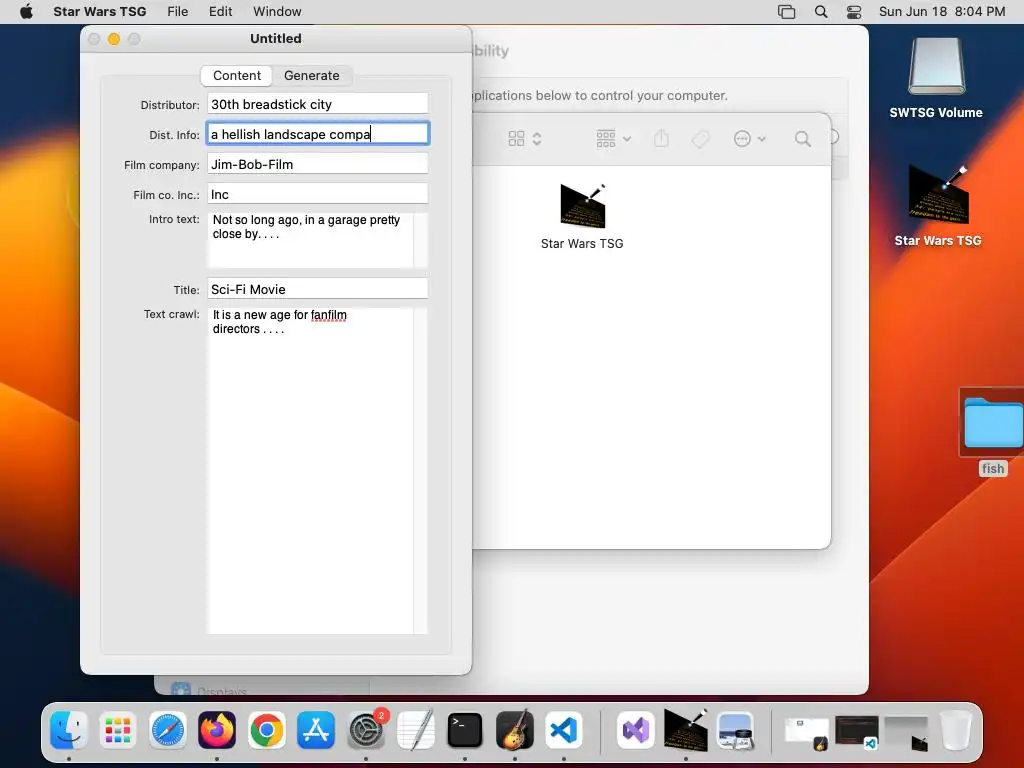
Task: Click the first minimized window thumbnail in Dock
Action: coord(807,733)
